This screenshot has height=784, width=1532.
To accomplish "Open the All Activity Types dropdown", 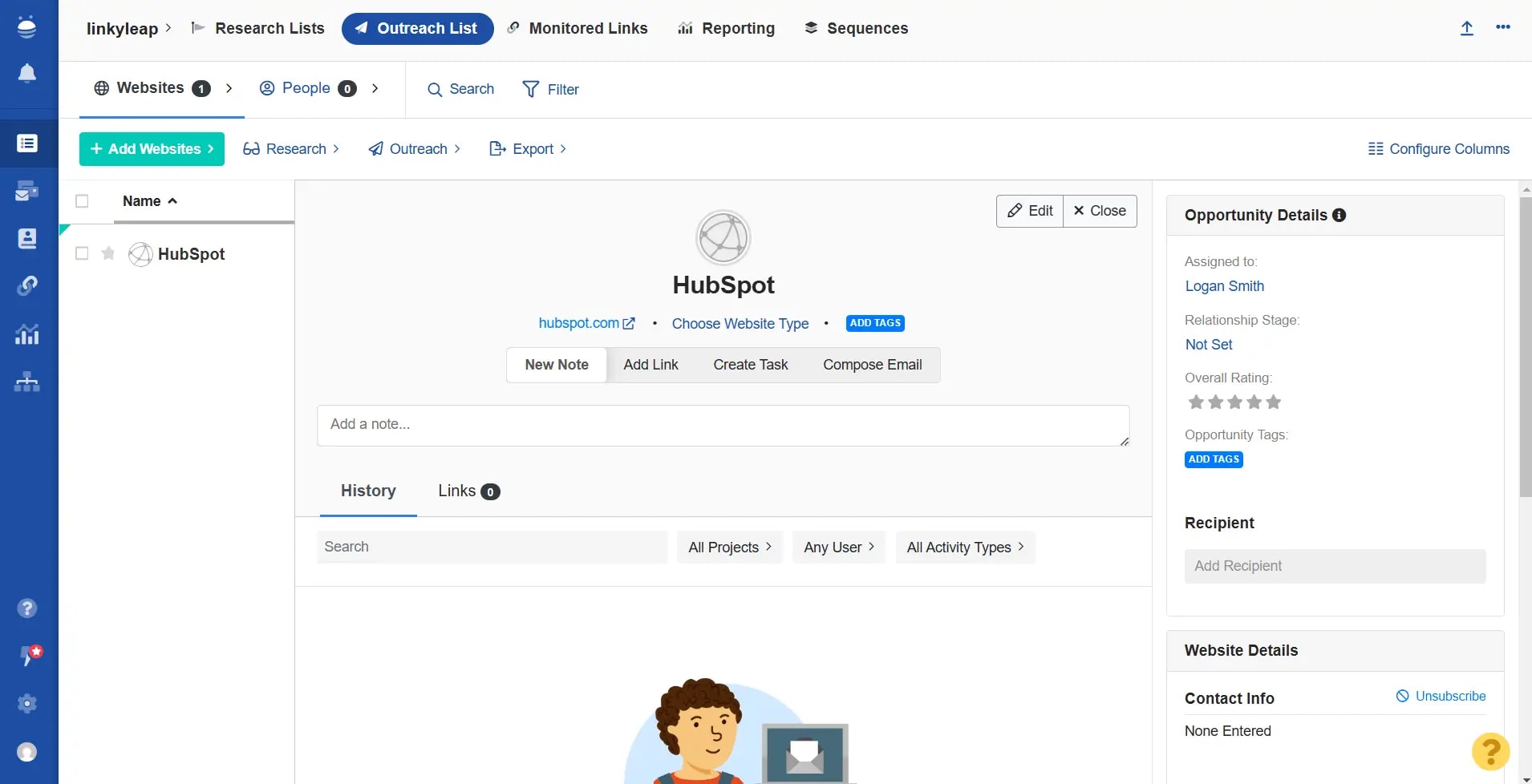I will 965,547.
